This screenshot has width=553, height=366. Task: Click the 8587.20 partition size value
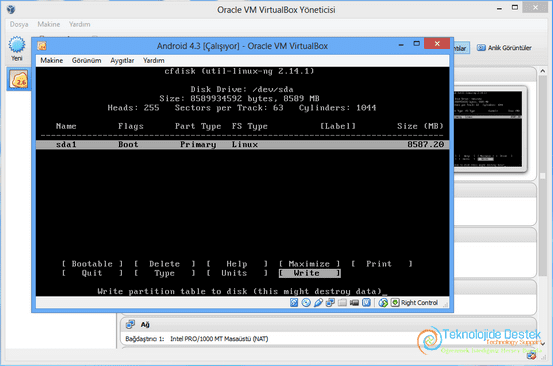(x=425, y=145)
